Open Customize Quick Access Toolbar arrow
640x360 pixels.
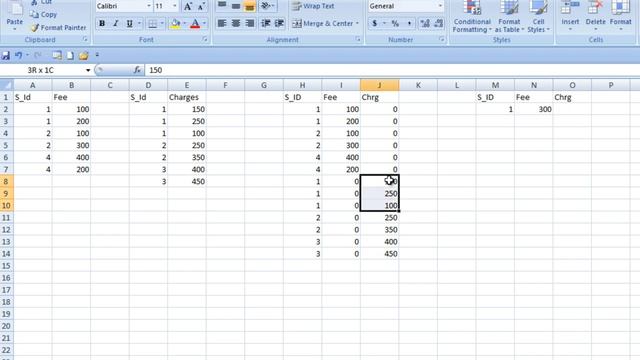(x=97, y=55)
